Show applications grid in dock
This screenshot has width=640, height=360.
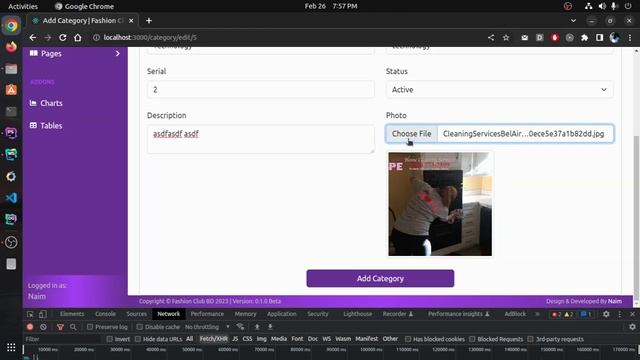point(11,347)
